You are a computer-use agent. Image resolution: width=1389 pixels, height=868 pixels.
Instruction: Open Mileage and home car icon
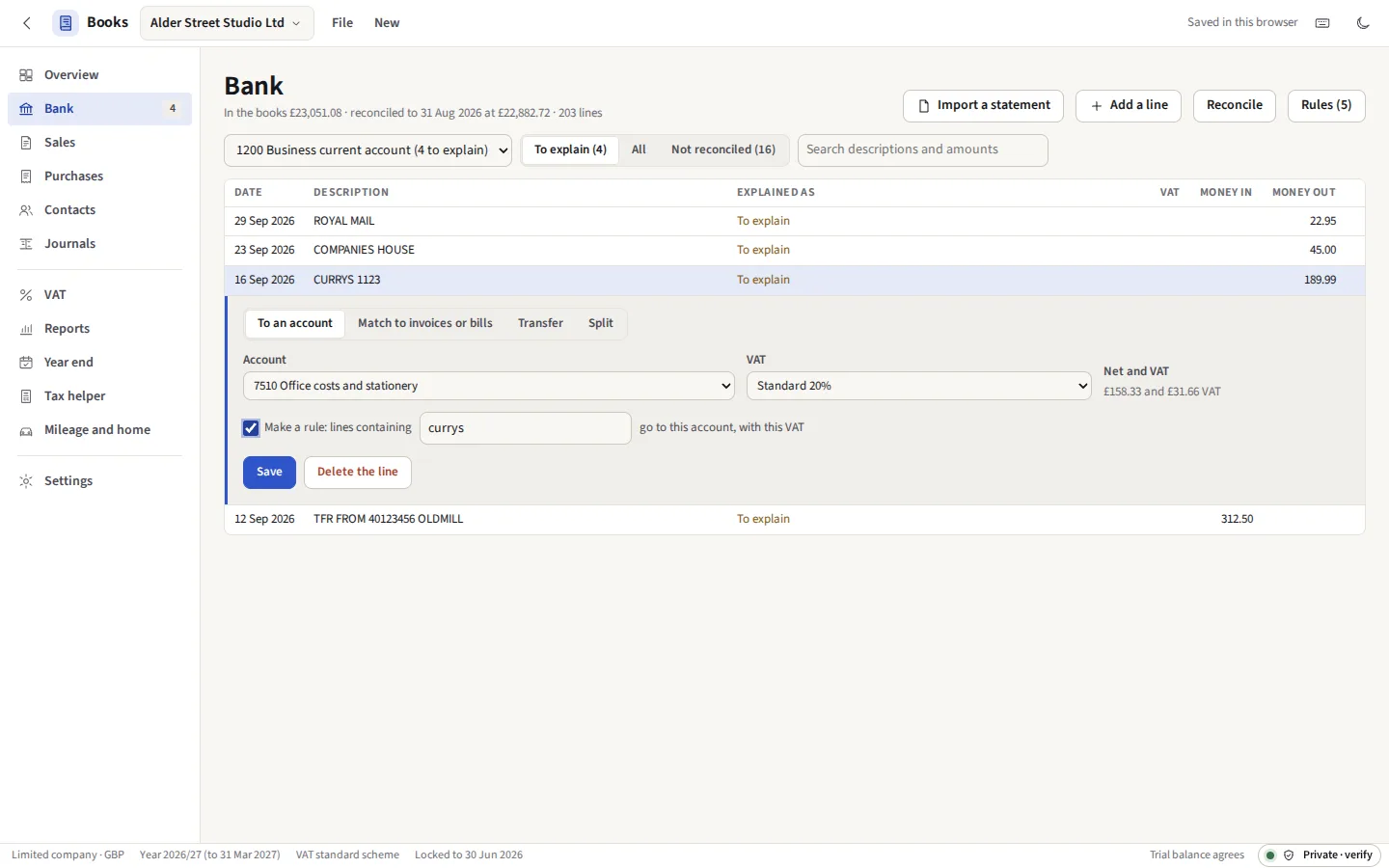(26, 430)
